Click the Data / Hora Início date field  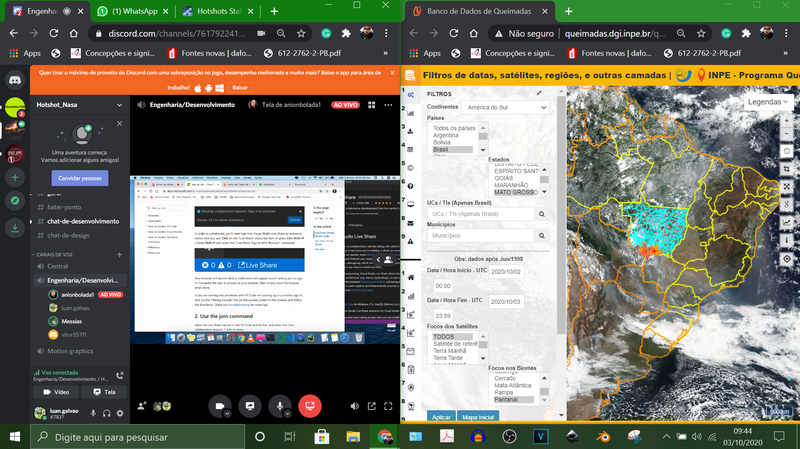(506, 272)
